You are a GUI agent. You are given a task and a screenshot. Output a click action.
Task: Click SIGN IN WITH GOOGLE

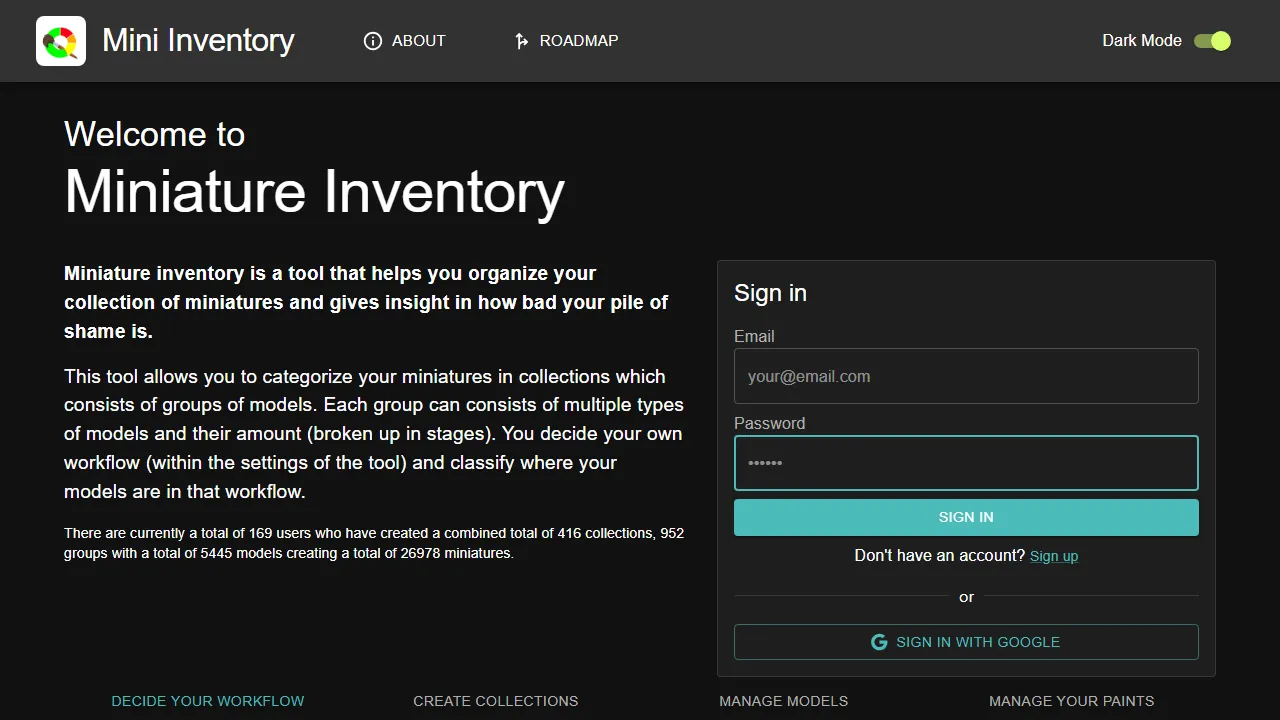click(x=966, y=642)
